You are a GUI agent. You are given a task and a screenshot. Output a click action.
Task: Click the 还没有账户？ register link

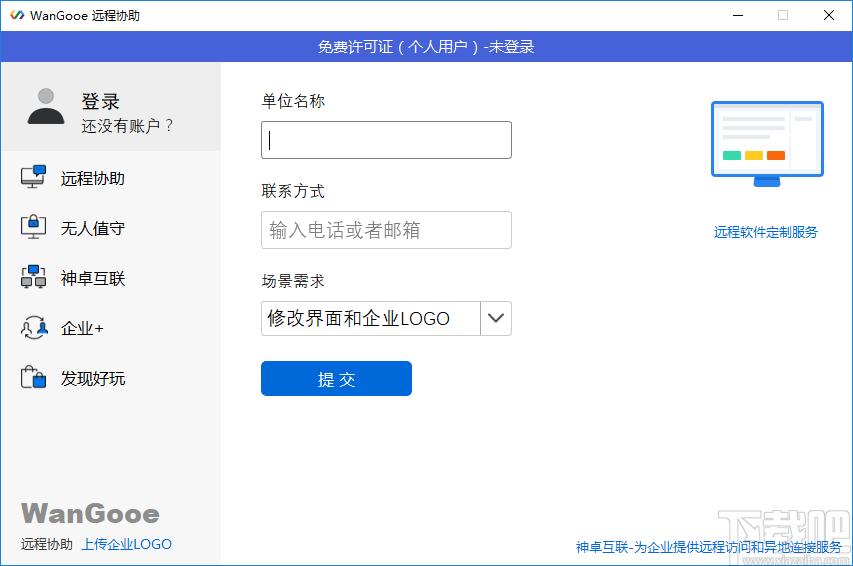coord(127,126)
